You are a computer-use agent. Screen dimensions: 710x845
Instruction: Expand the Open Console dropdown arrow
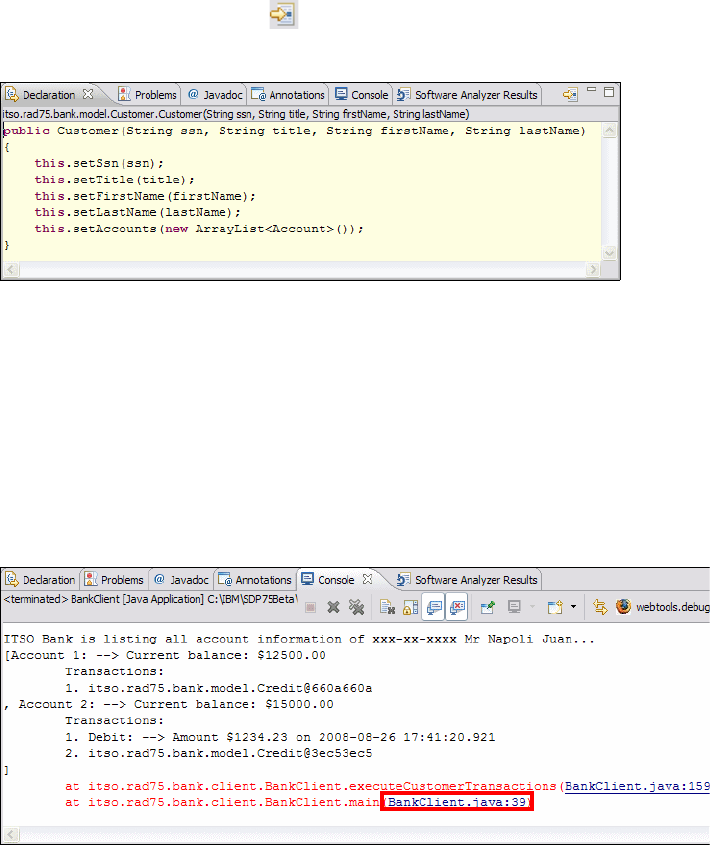click(x=573, y=607)
